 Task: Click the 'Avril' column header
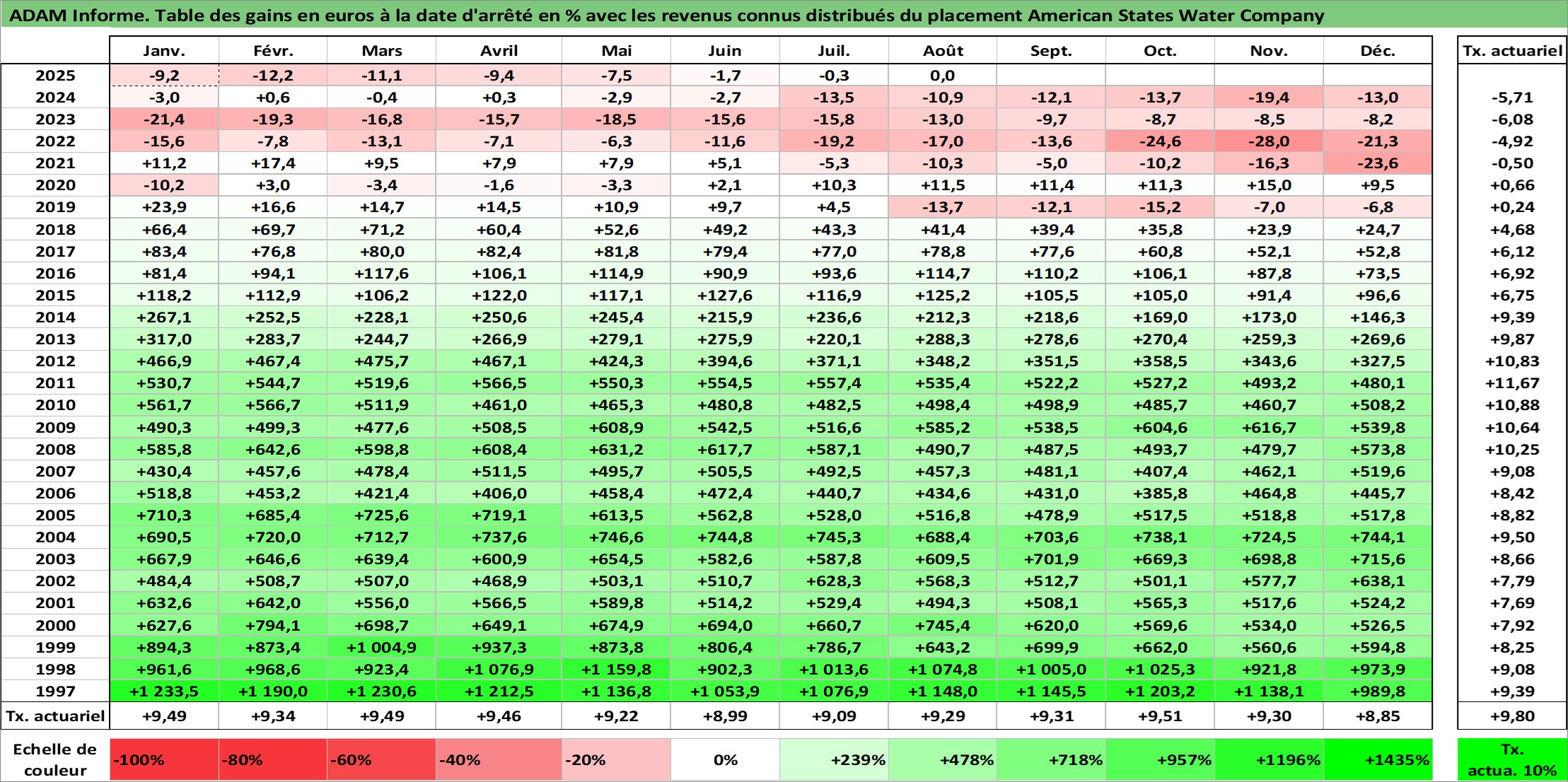click(499, 50)
